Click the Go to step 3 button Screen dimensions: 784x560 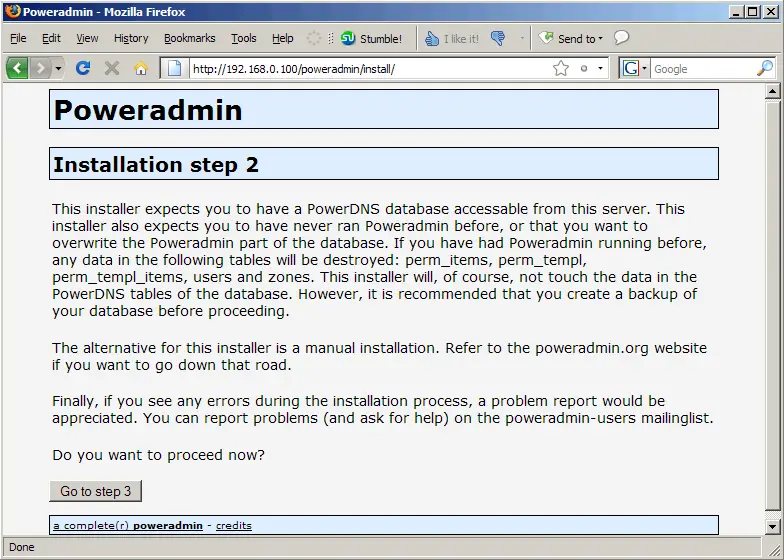[96, 491]
